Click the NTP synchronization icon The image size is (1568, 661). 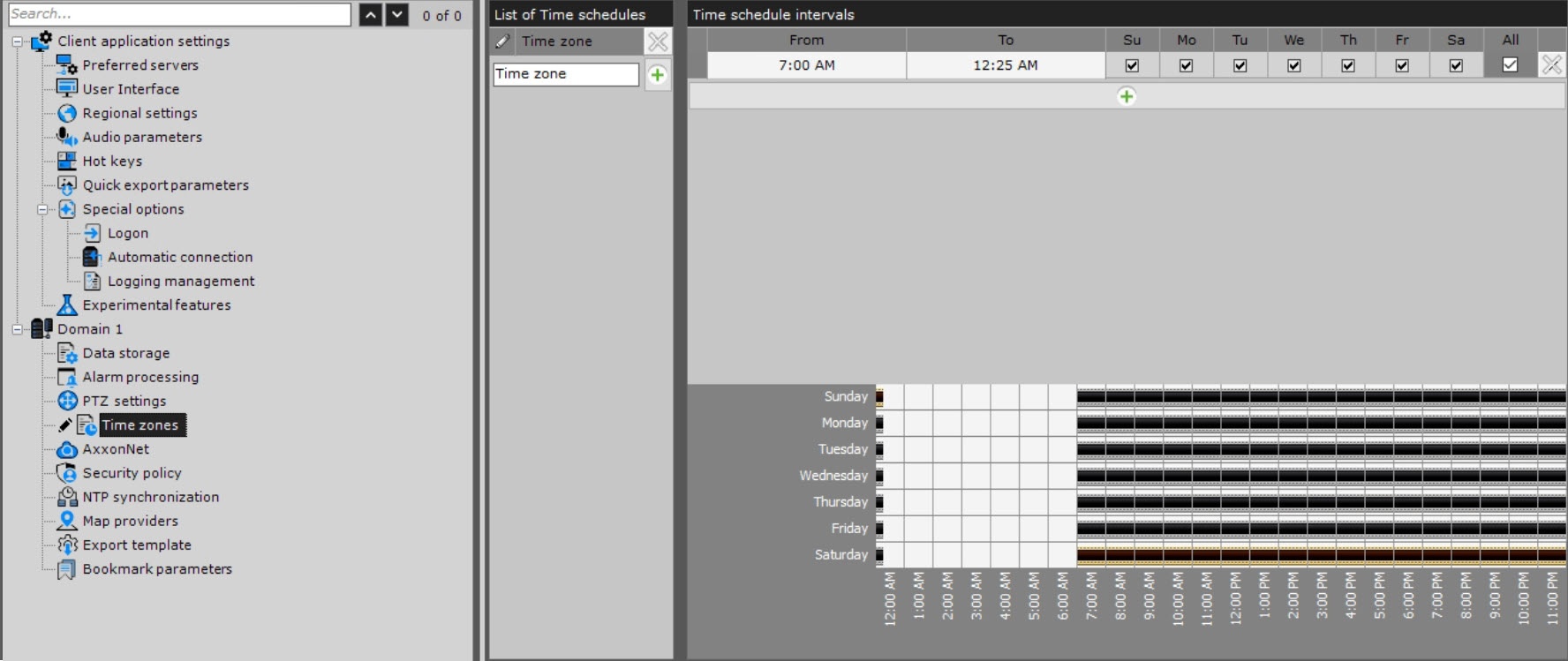pos(67,497)
